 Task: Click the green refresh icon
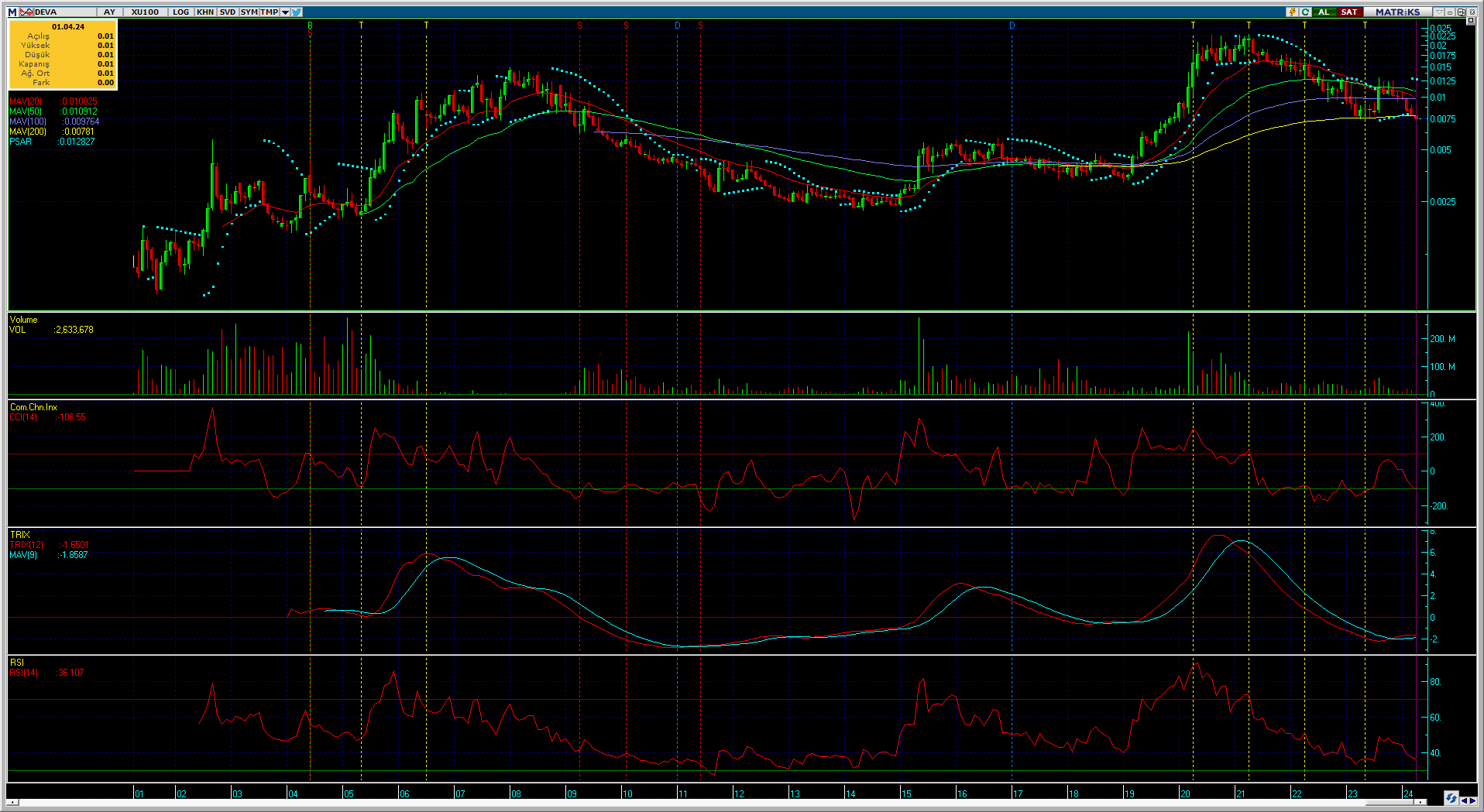click(x=1305, y=12)
